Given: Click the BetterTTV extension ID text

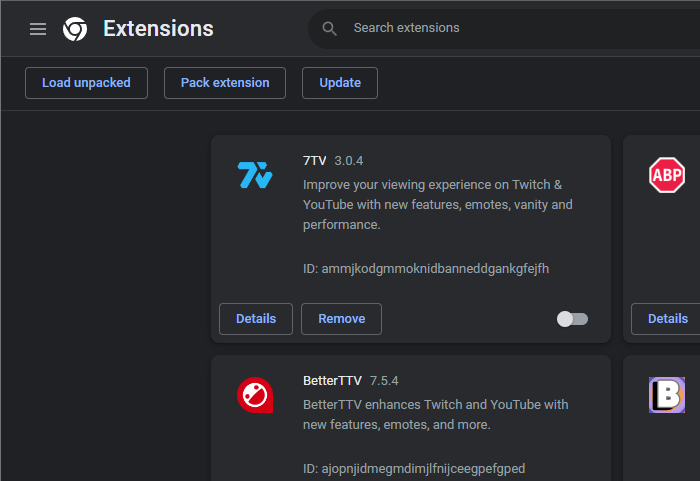Looking at the screenshot, I should (x=414, y=469).
